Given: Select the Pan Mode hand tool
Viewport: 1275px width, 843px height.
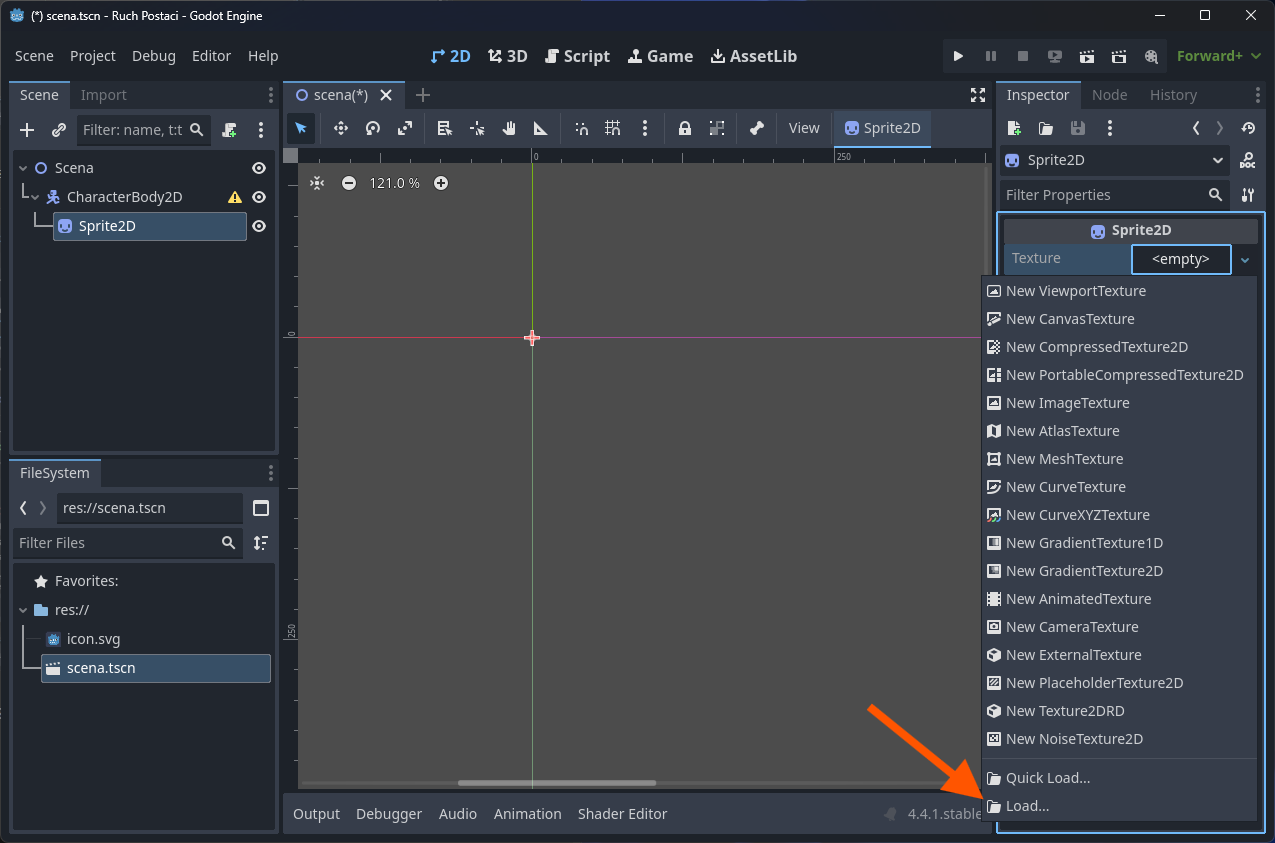Looking at the screenshot, I should click(509, 128).
